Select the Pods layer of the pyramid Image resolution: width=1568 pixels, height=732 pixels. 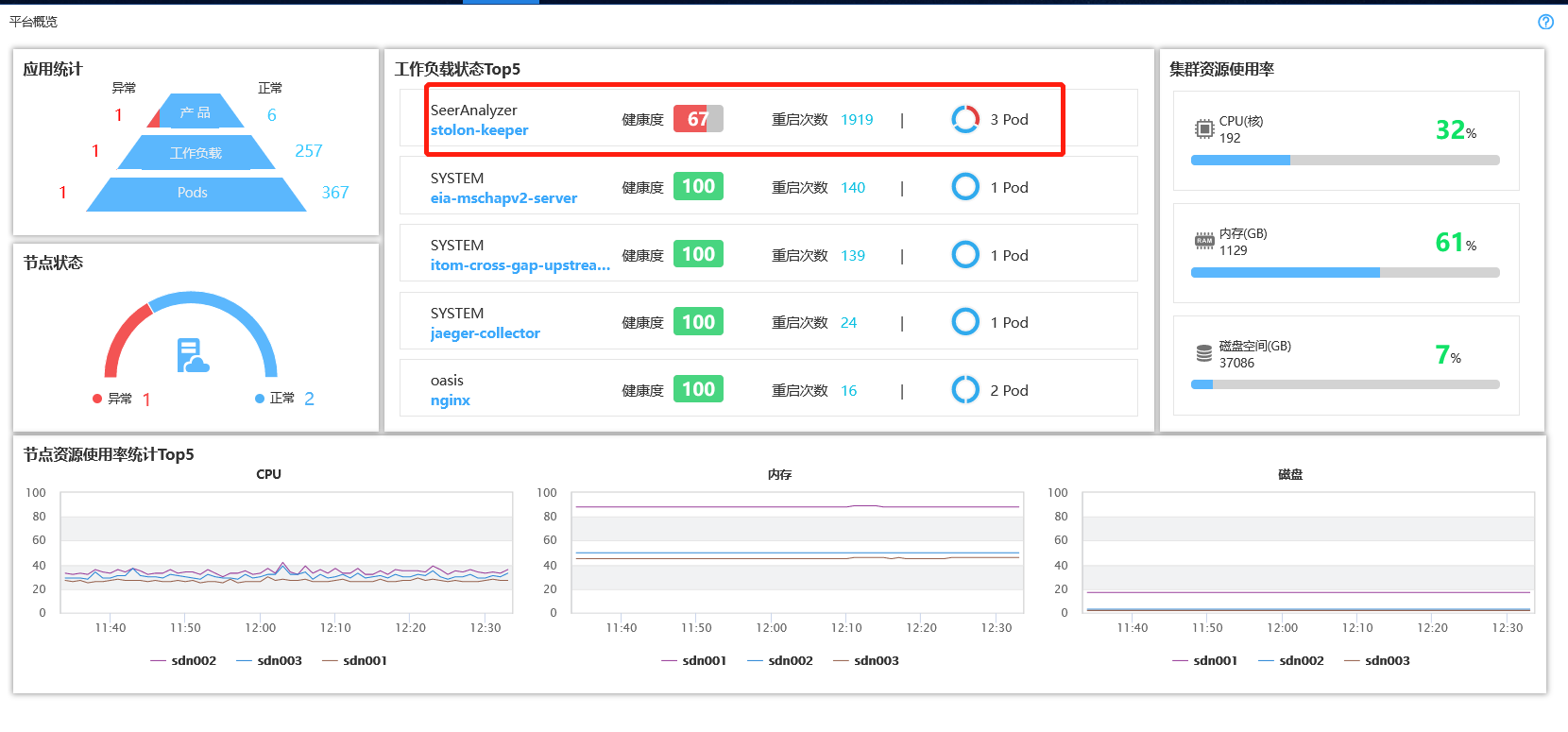193,193
